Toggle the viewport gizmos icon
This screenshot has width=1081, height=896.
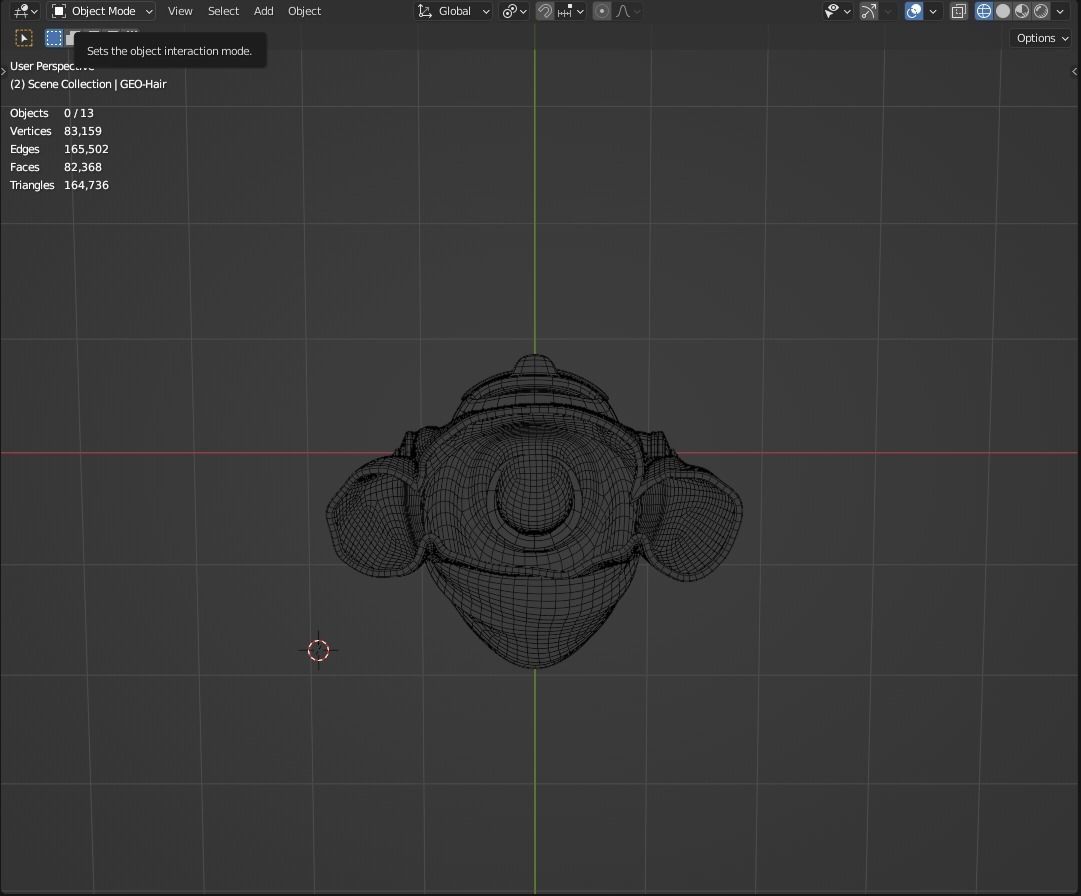tap(869, 11)
